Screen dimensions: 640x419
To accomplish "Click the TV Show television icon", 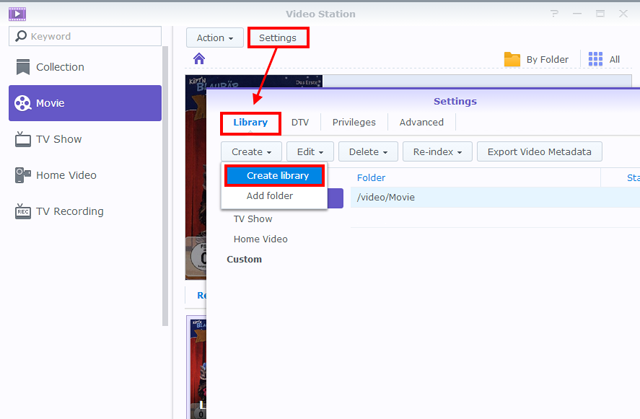I will click(x=23, y=139).
